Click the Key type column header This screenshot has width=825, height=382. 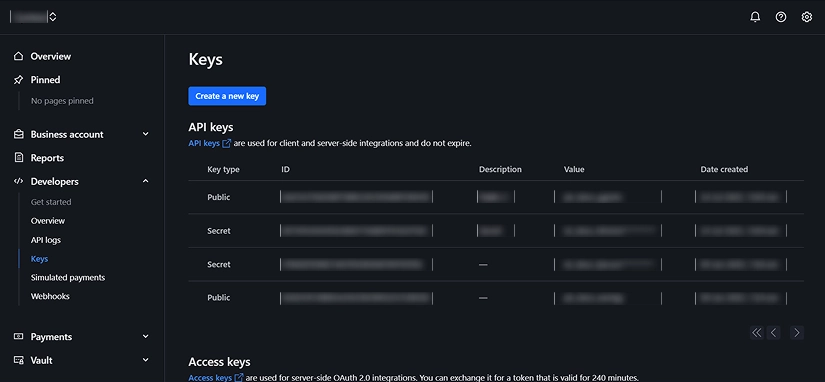coord(224,169)
